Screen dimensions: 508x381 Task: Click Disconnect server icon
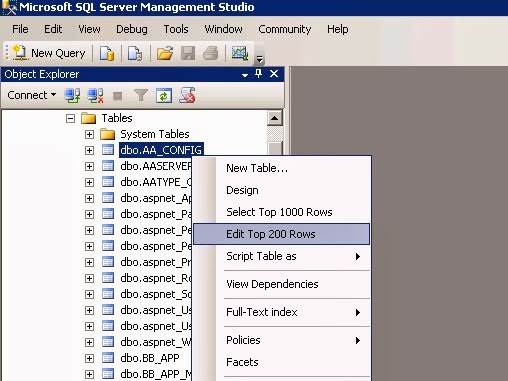pyautogui.click(x=95, y=96)
